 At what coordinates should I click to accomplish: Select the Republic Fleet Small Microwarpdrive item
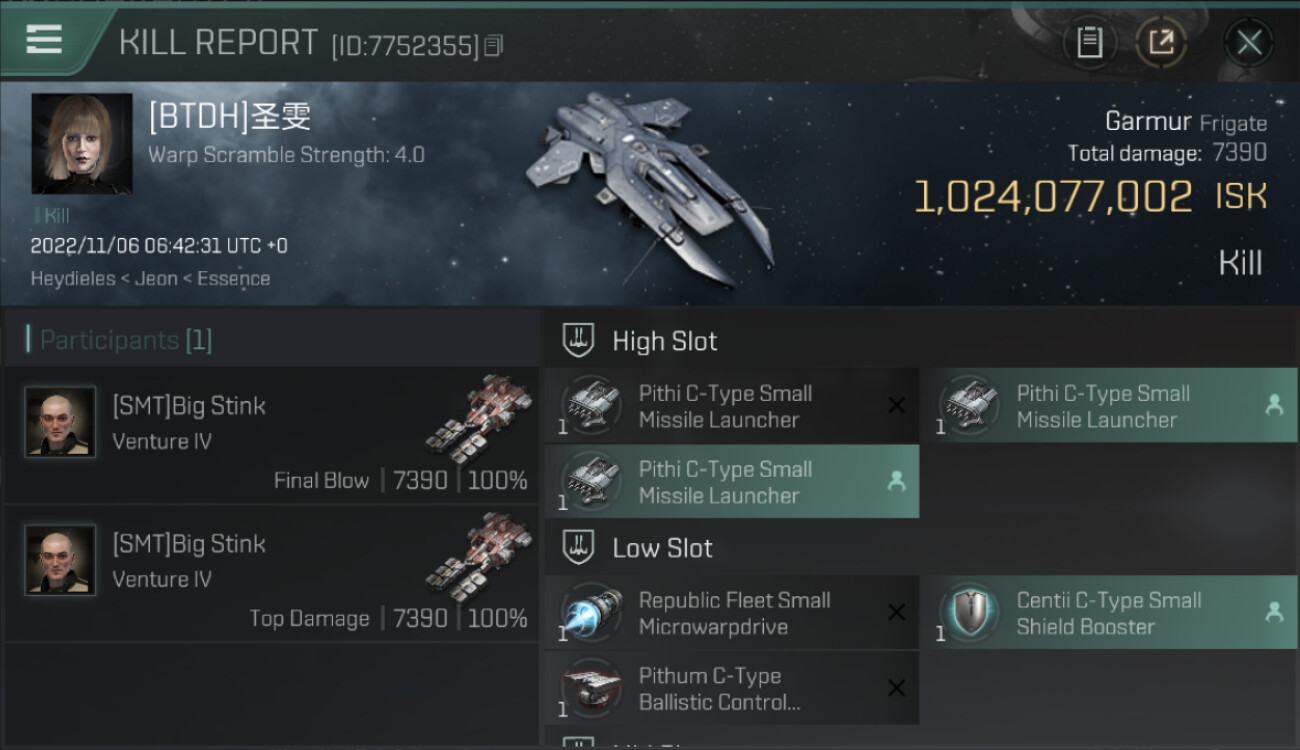coord(732,613)
